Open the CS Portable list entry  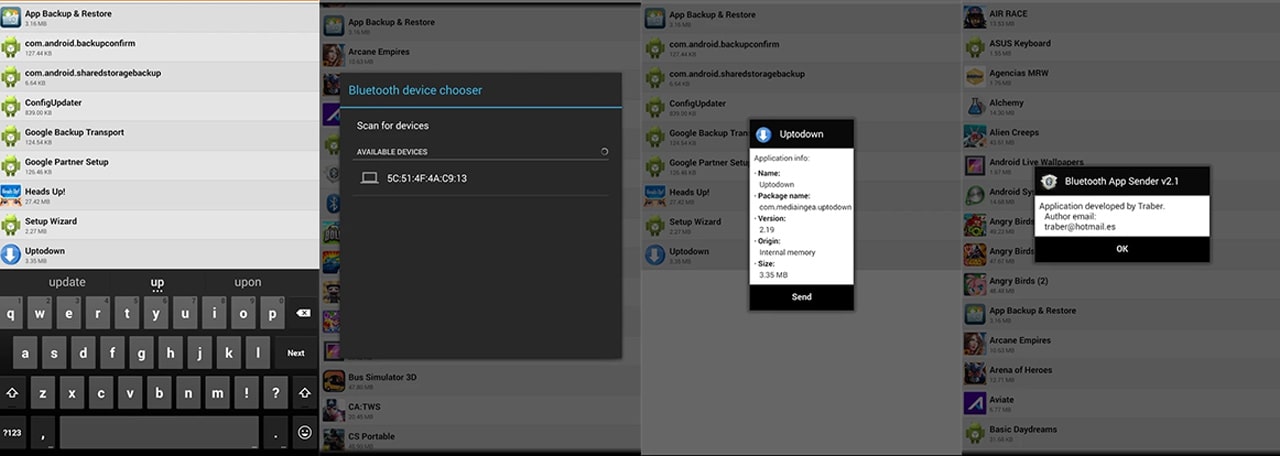pos(481,440)
